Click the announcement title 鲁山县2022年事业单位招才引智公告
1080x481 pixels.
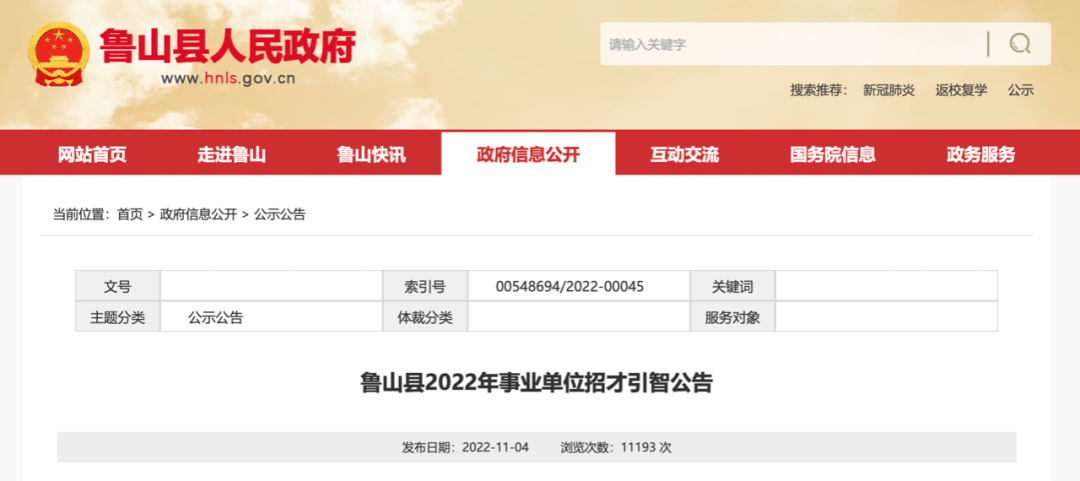[x=537, y=383]
